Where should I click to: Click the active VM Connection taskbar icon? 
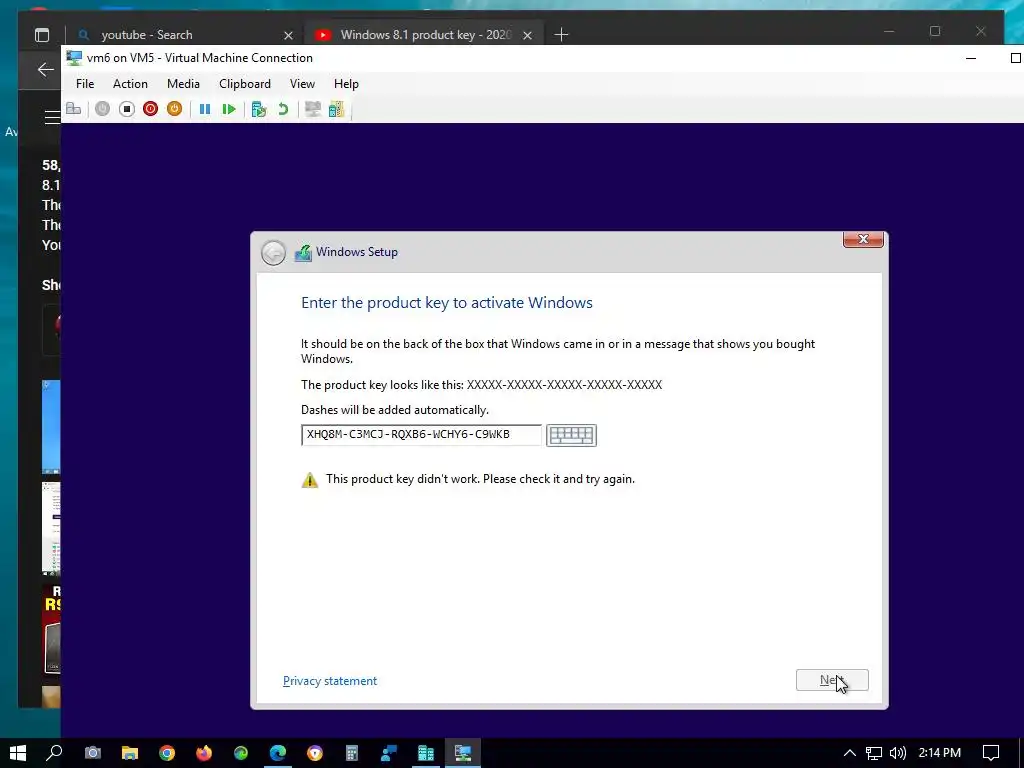[463, 753]
